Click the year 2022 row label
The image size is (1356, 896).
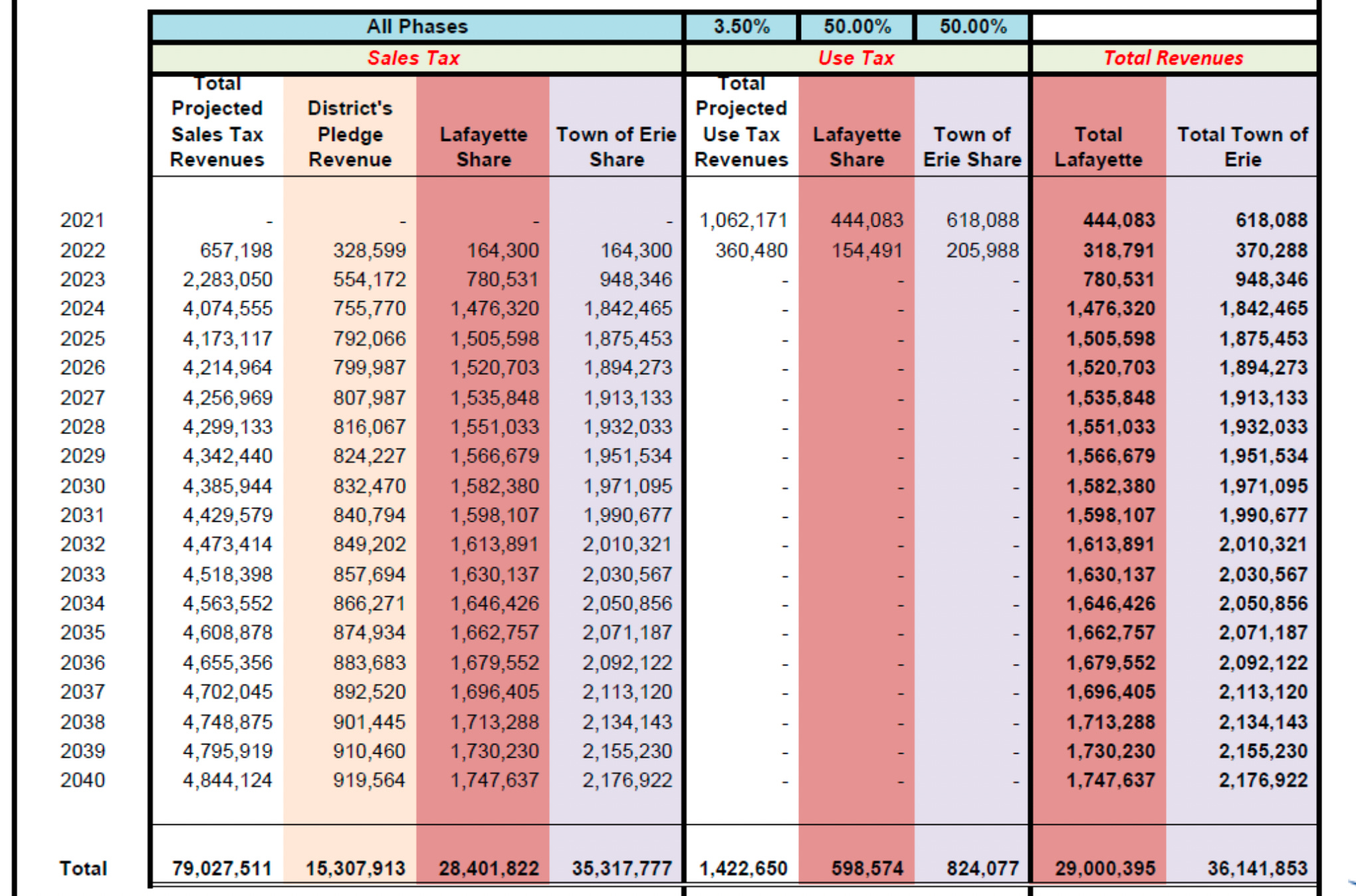click(82, 251)
